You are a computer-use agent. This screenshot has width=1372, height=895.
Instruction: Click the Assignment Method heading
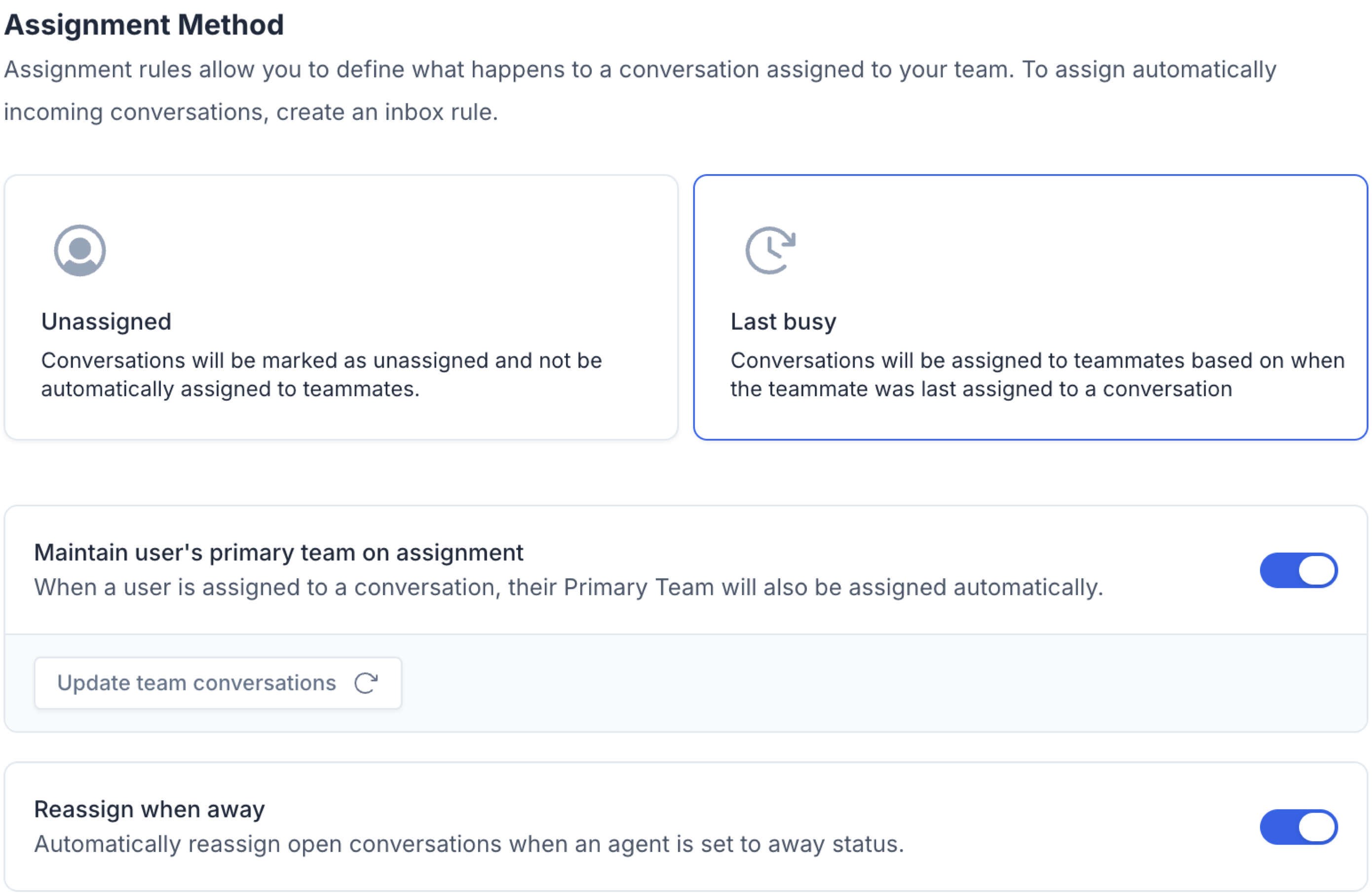click(144, 25)
